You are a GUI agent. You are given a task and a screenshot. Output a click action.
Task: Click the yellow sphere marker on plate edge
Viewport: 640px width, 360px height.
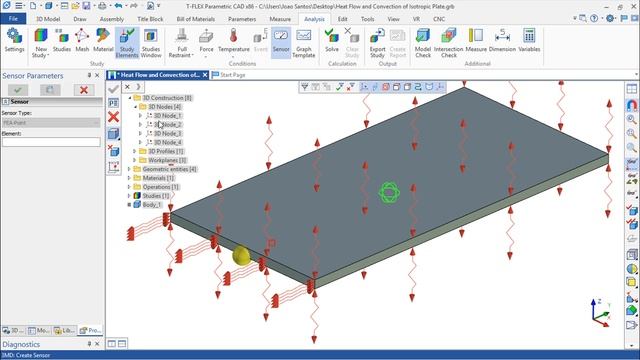241,256
